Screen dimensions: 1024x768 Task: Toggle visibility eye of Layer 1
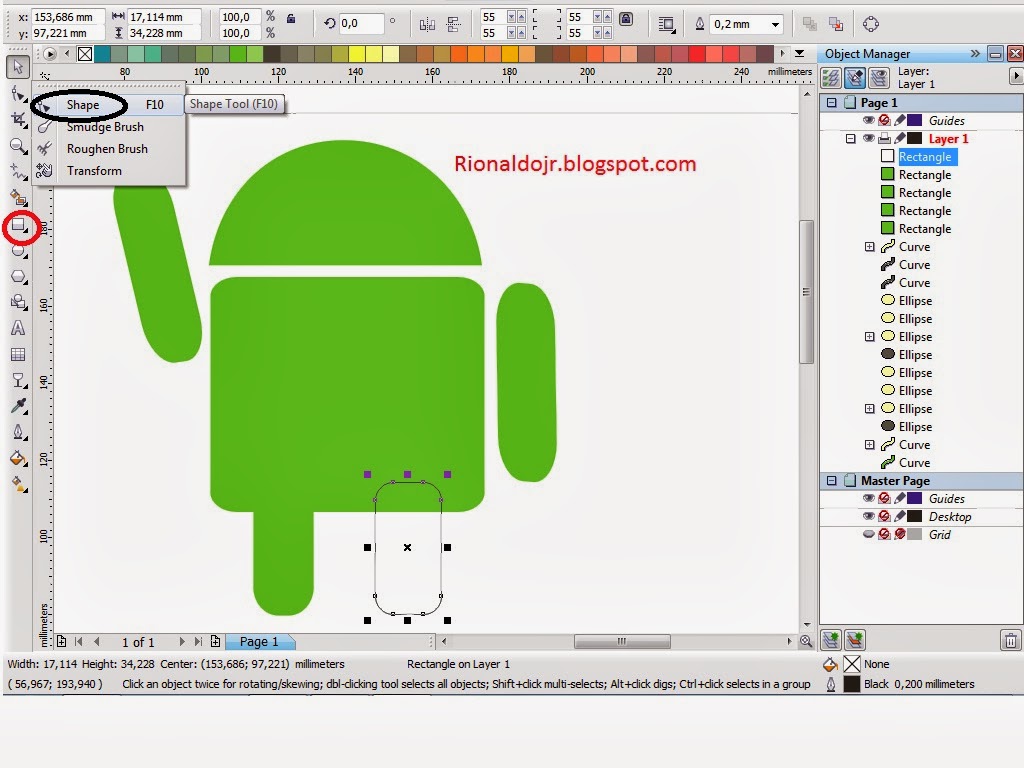pos(869,138)
